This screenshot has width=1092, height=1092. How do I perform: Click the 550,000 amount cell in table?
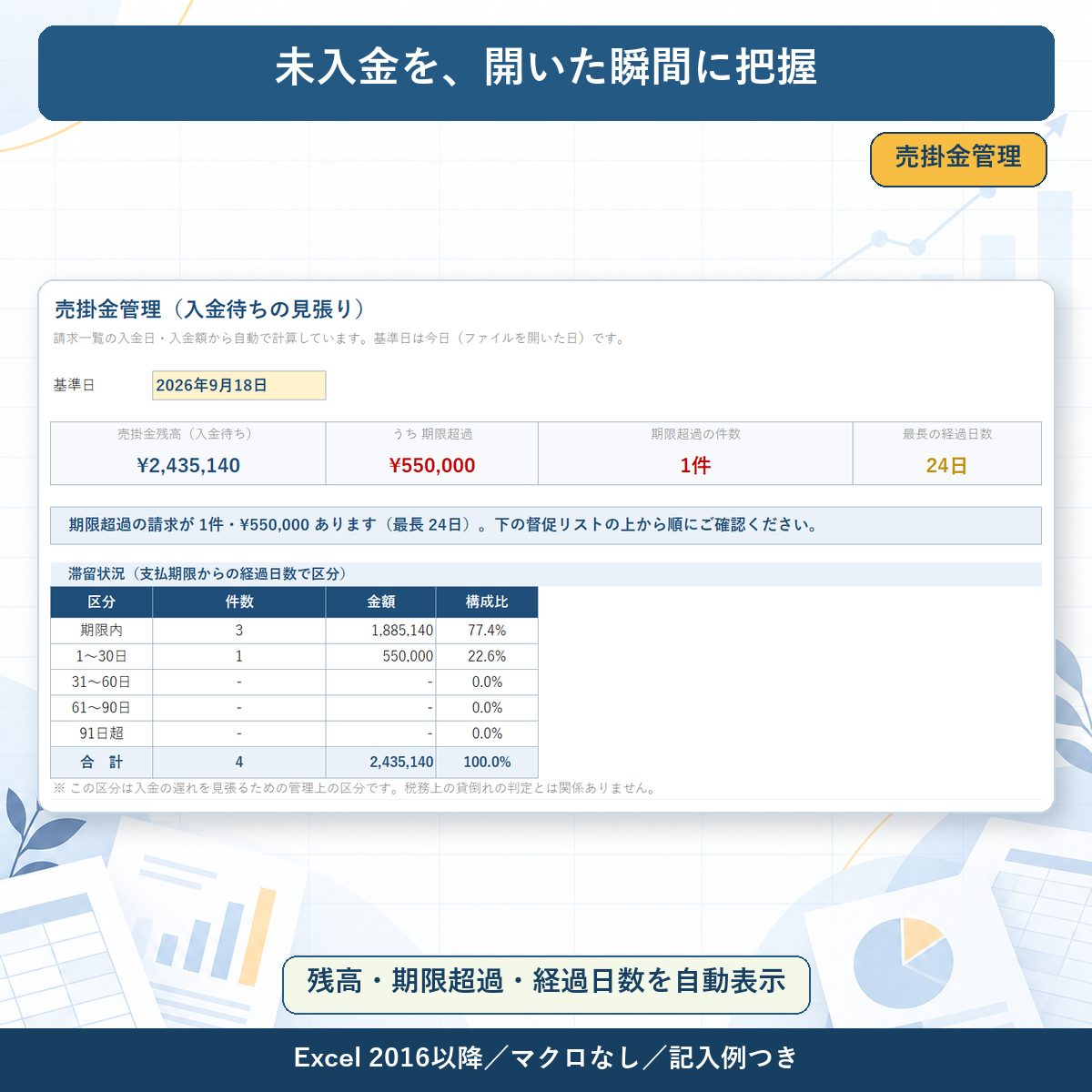click(381, 656)
